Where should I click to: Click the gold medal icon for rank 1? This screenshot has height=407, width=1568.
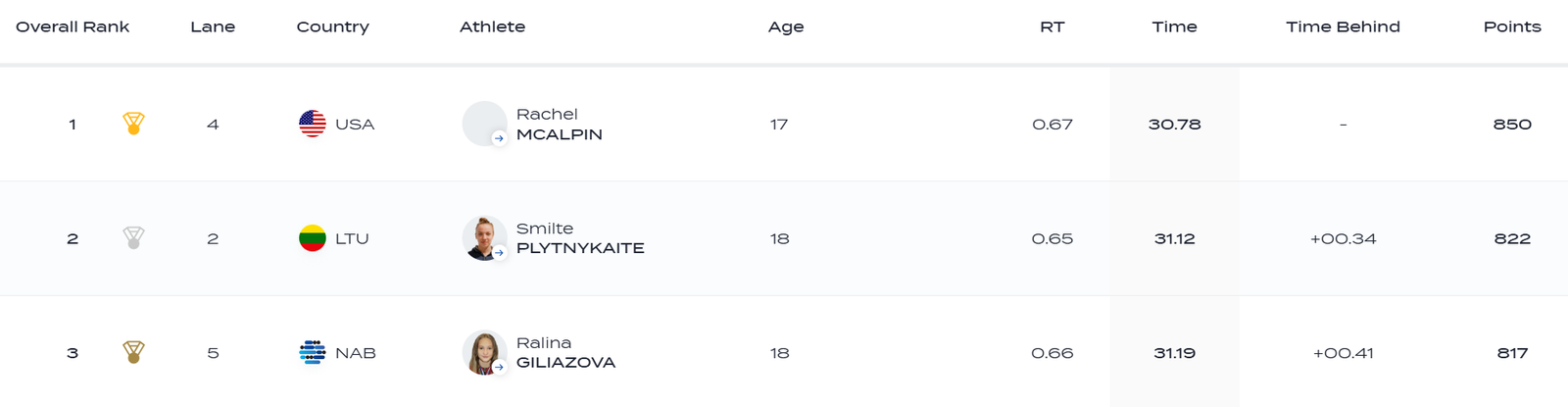tap(133, 124)
